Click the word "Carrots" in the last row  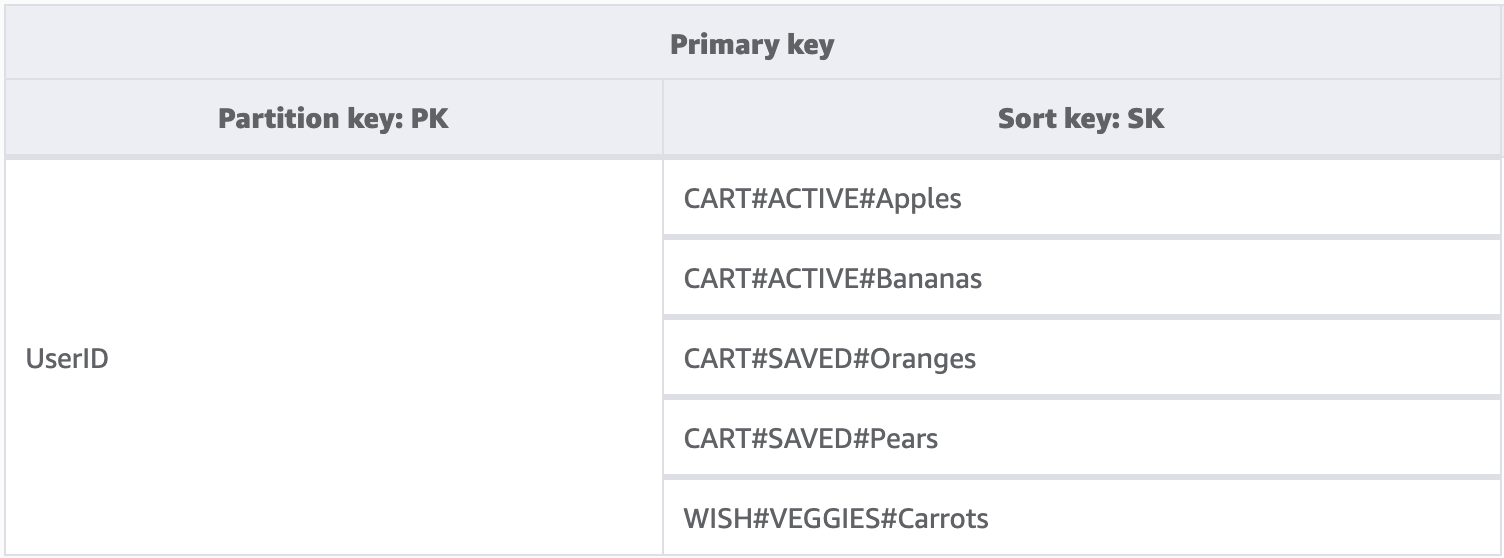[942, 518]
